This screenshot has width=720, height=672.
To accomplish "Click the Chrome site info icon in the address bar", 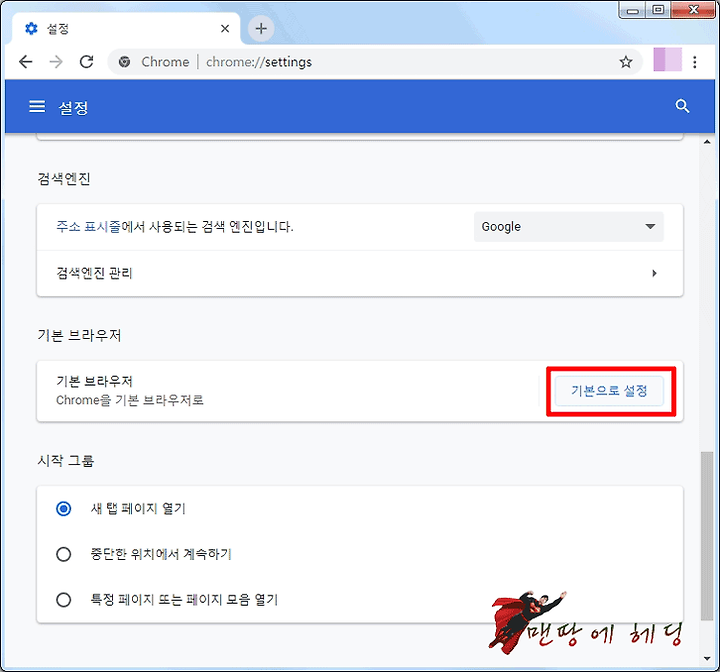I will pyautogui.click(x=124, y=62).
